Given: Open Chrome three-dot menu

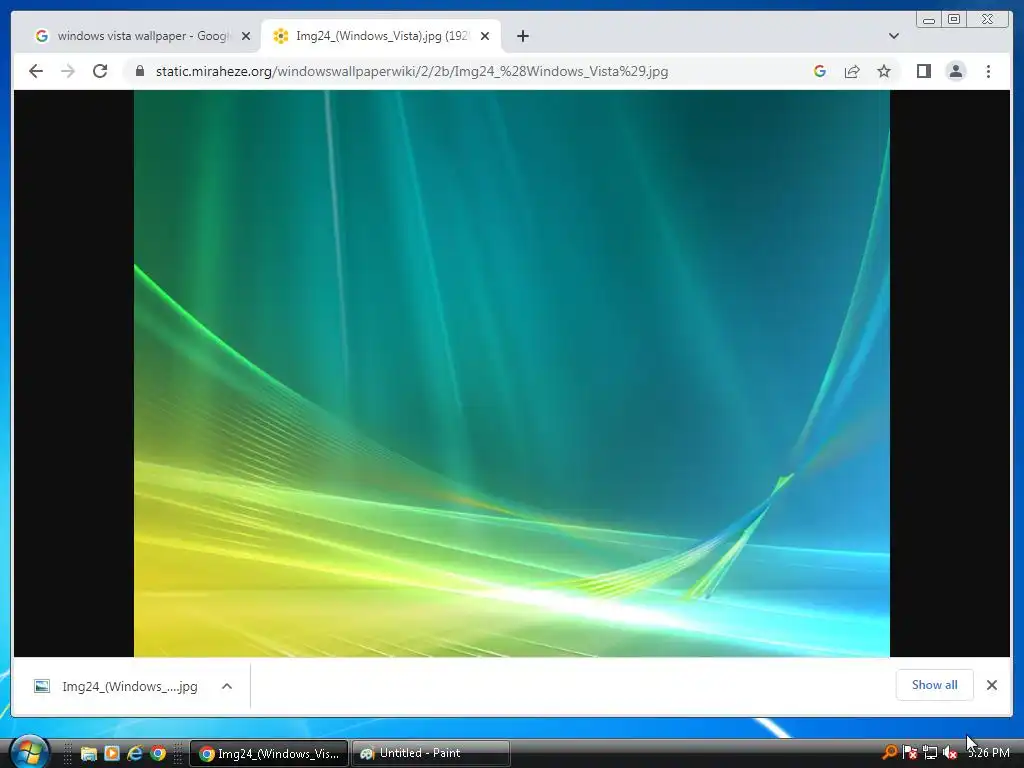Looking at the screenshot, I should click(x=988, y=71).
